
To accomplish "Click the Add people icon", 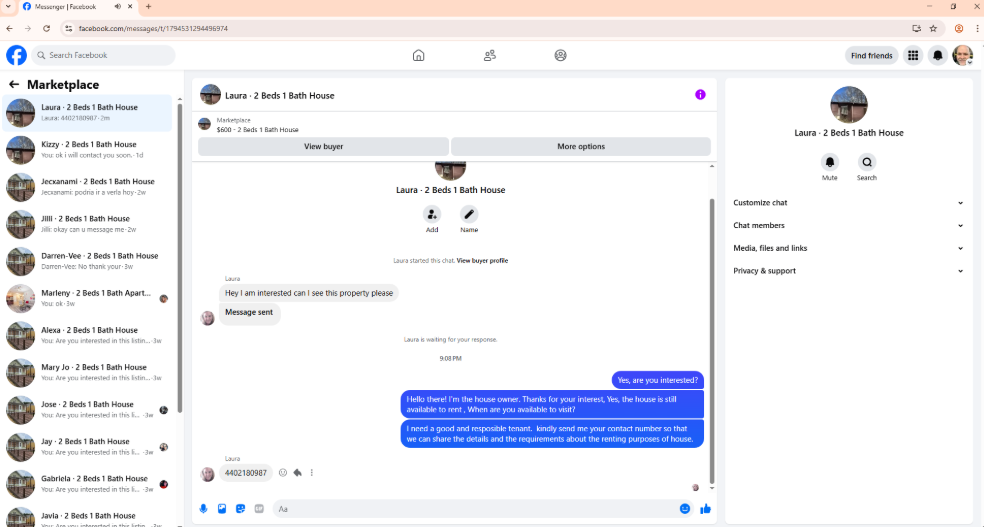I will [432, 215].
